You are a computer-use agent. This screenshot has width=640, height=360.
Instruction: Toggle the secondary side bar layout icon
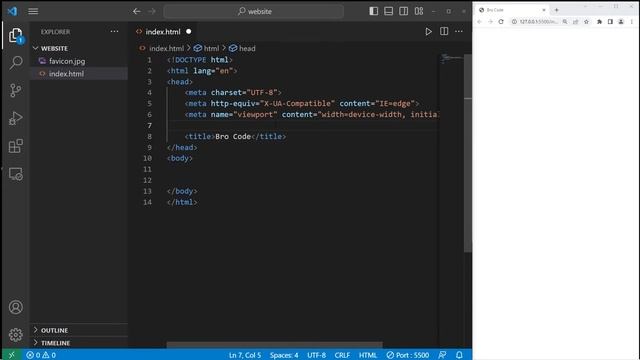[x=404, y=11]
